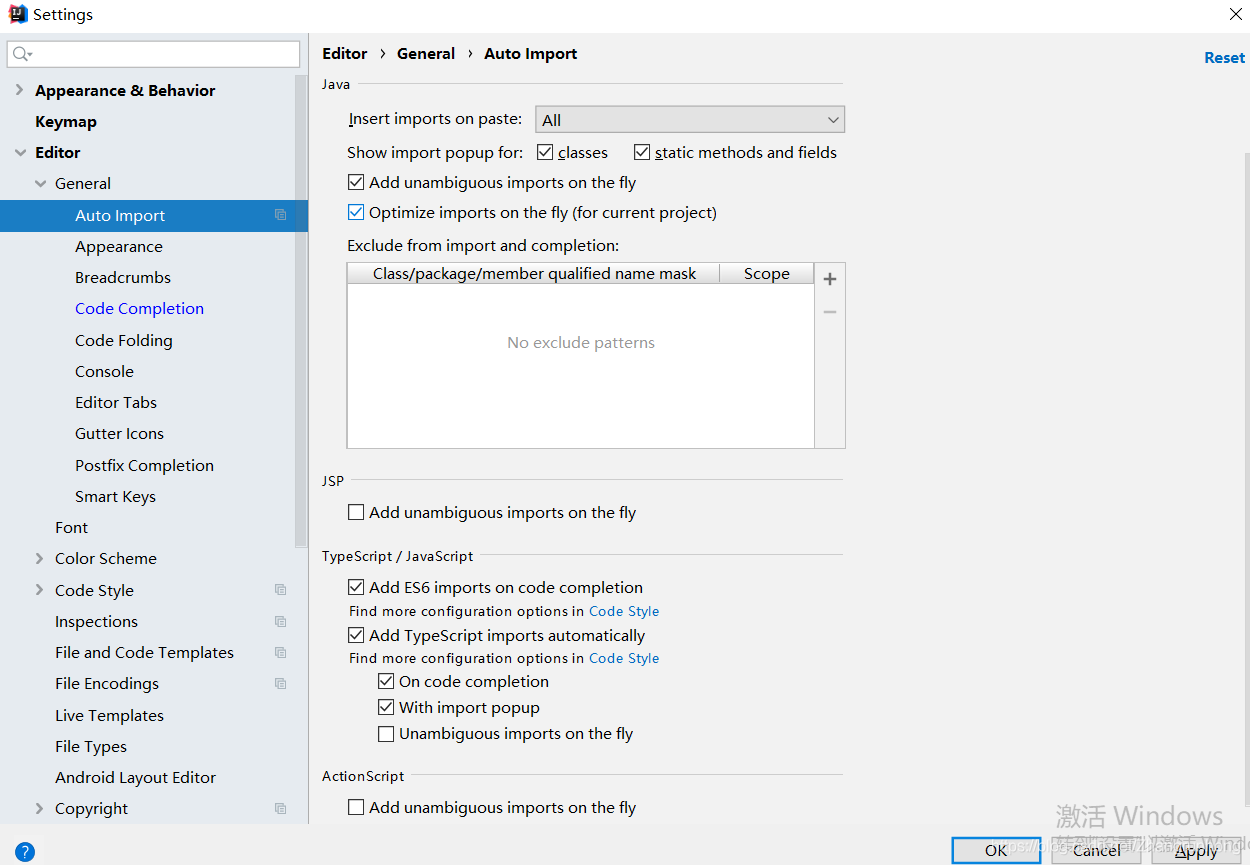Screen dimensions: 1250x865
Task: Select Smart Keys settings
Action: point(115,496)
